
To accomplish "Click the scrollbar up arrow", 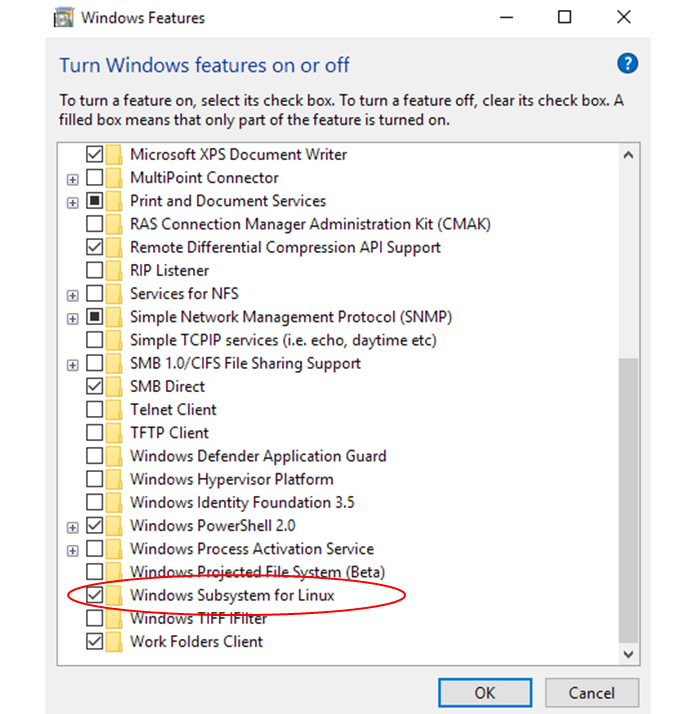I will pos(629,155).
